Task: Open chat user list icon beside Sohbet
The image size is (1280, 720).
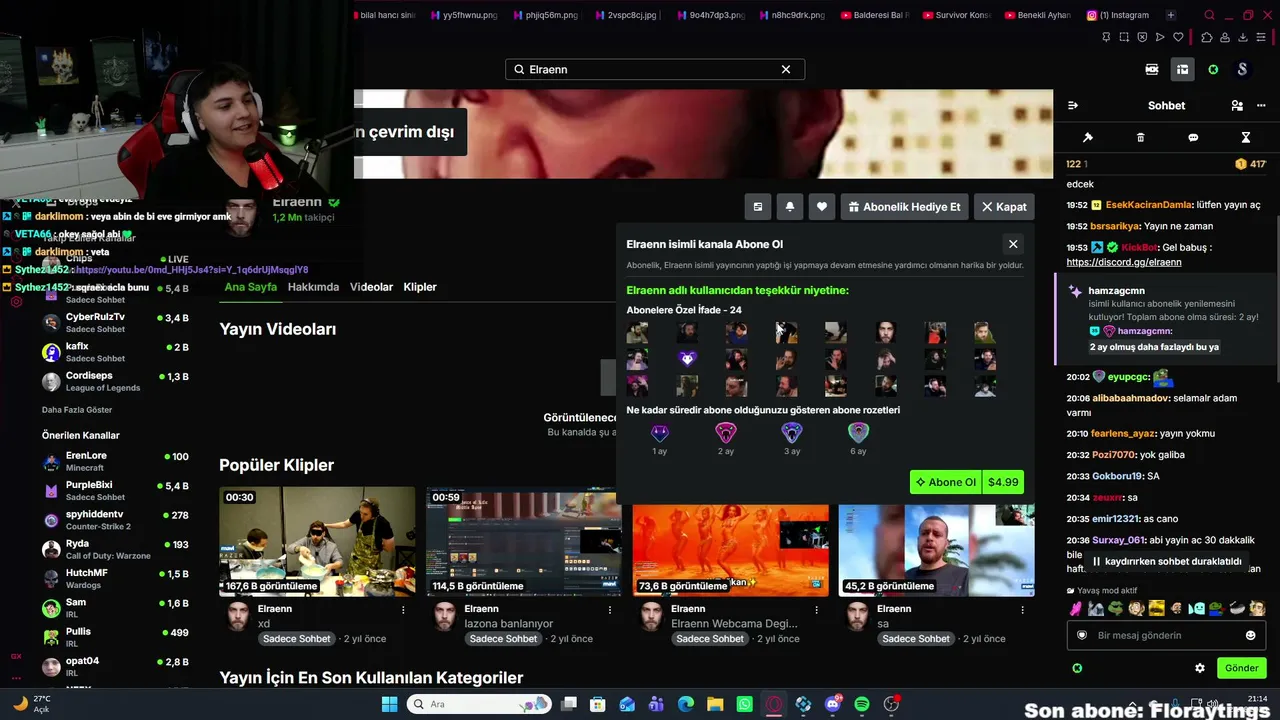Action: (x=1237, y=105)
